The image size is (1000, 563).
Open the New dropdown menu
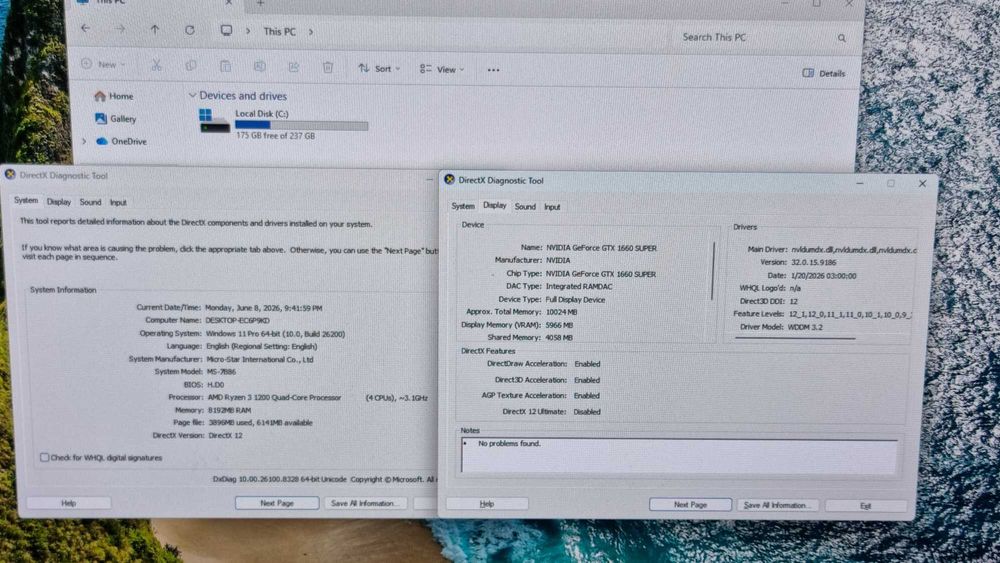(x=103, y=64)
